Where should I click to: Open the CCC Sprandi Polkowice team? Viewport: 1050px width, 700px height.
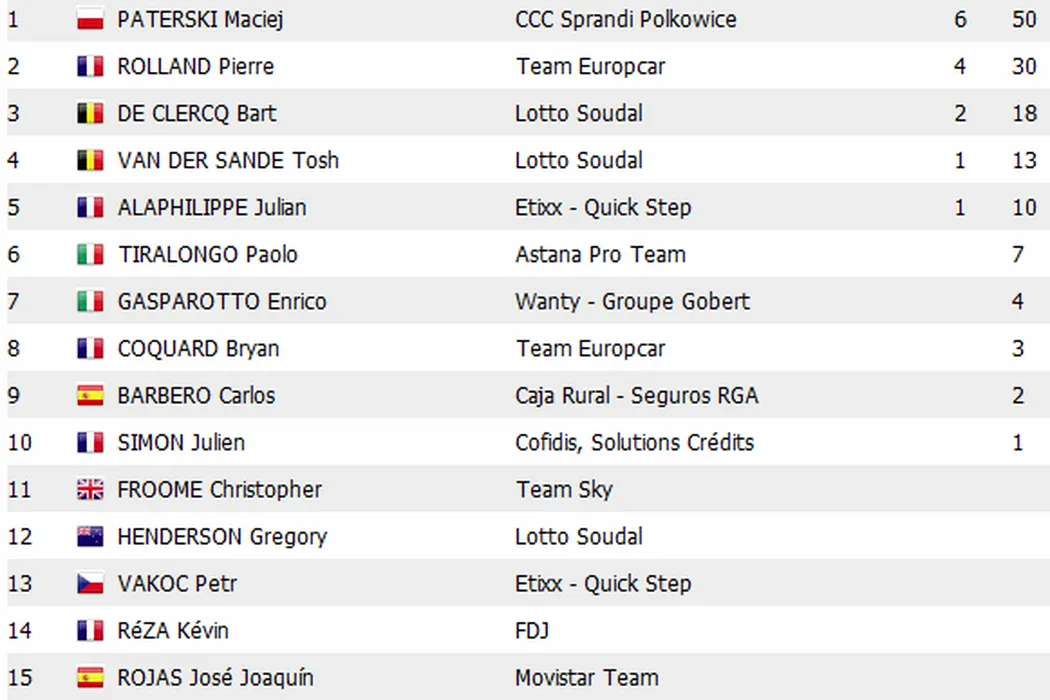[x=626, y=19]
